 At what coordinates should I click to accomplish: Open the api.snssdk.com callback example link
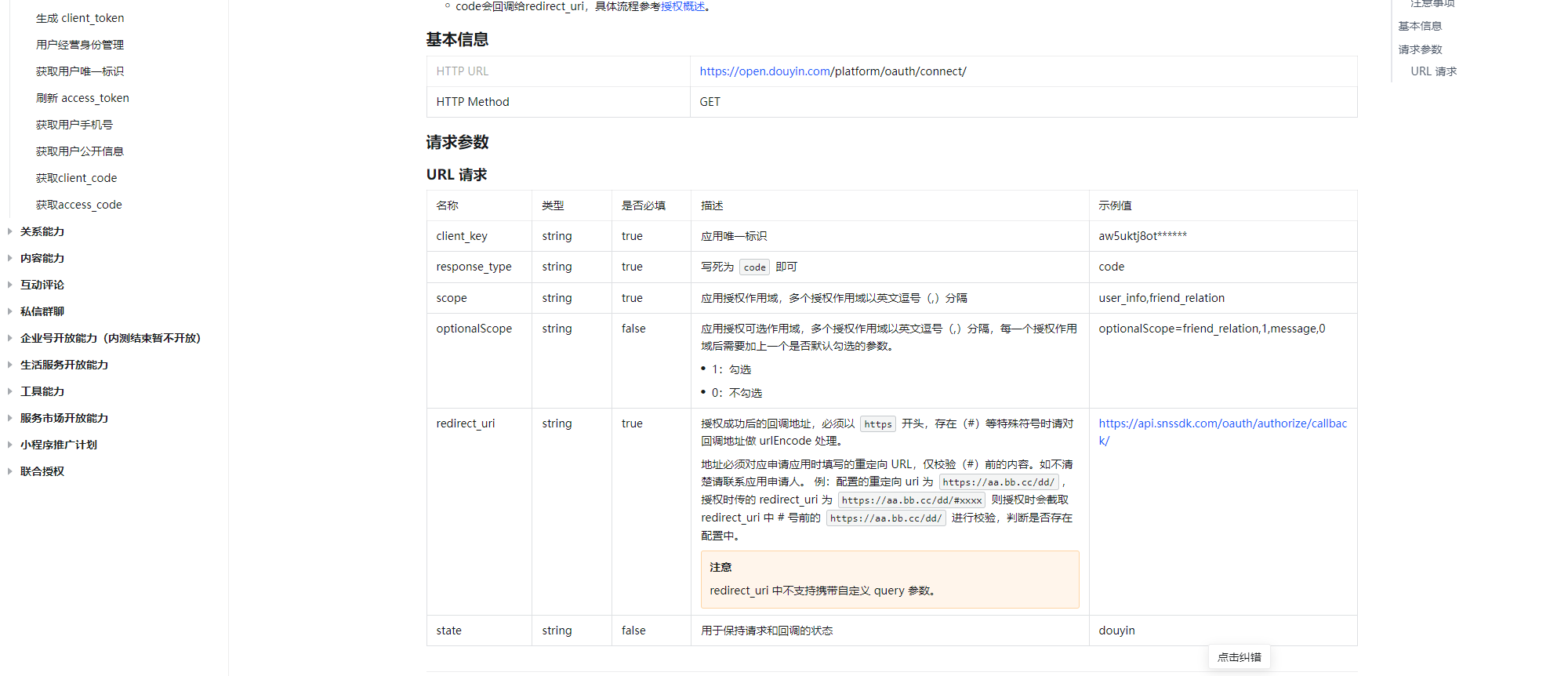[x=1222, y=432]
